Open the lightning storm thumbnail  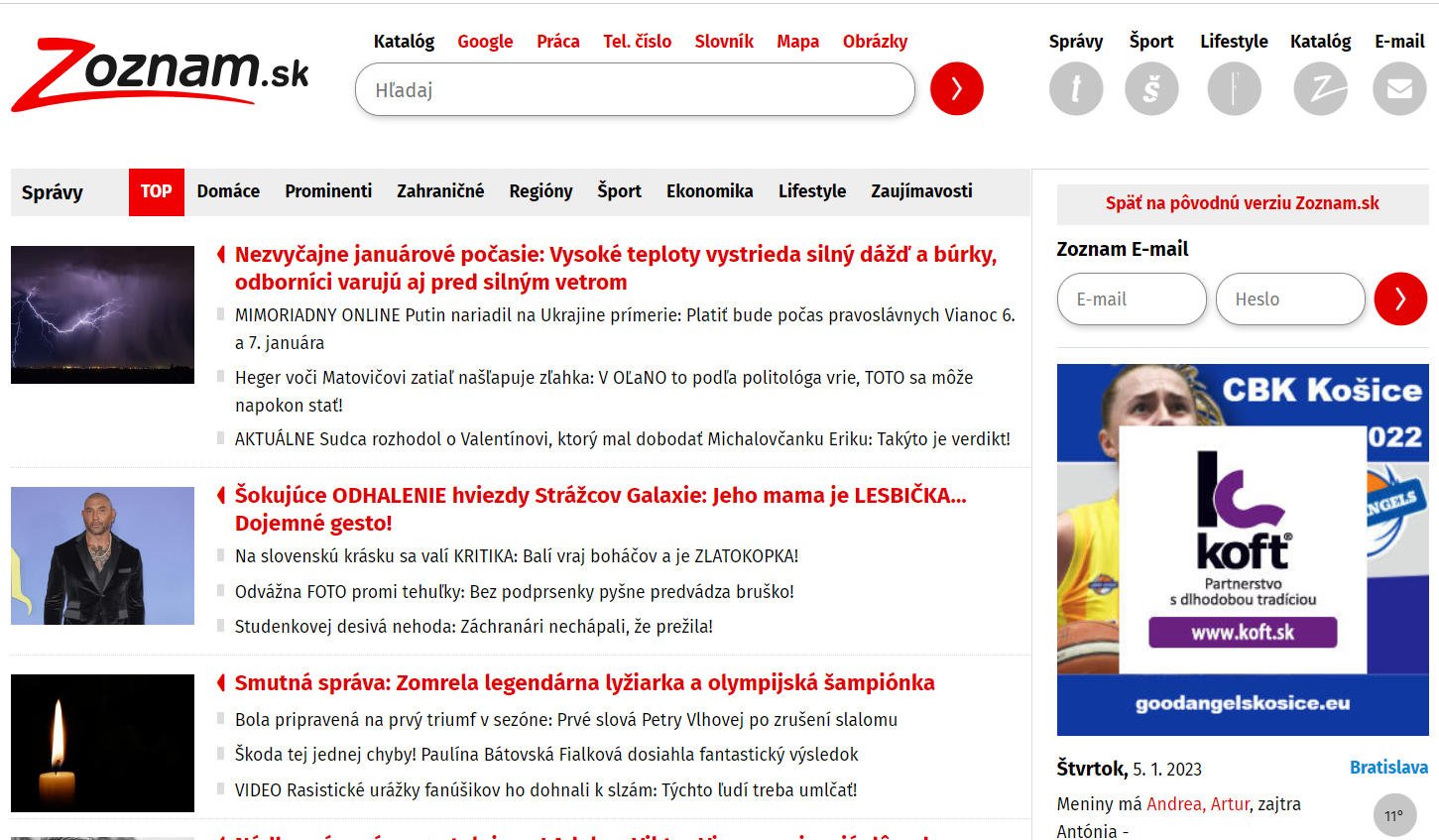(102, 314)
